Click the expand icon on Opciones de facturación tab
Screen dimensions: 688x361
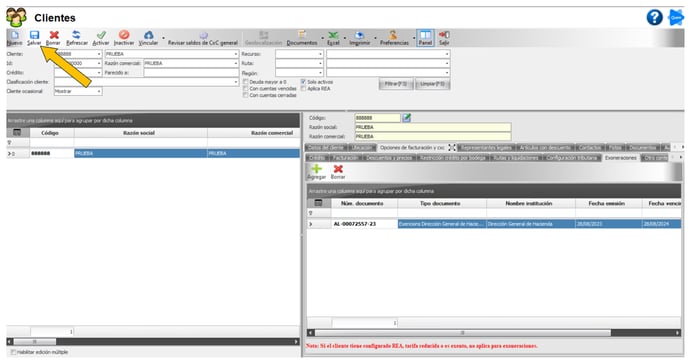click(x=452, y=147)
